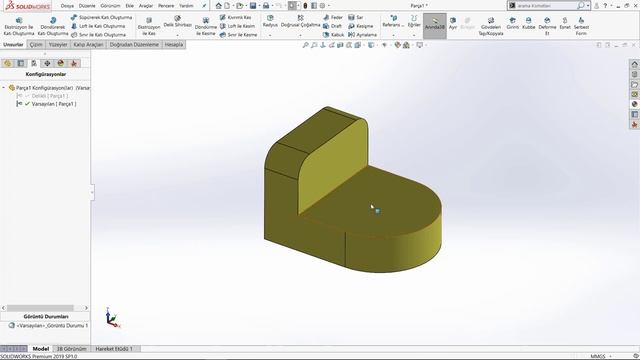Switch to the Unsurlar tab
Viewport: 640px width, 360px height.
[13, 44]
